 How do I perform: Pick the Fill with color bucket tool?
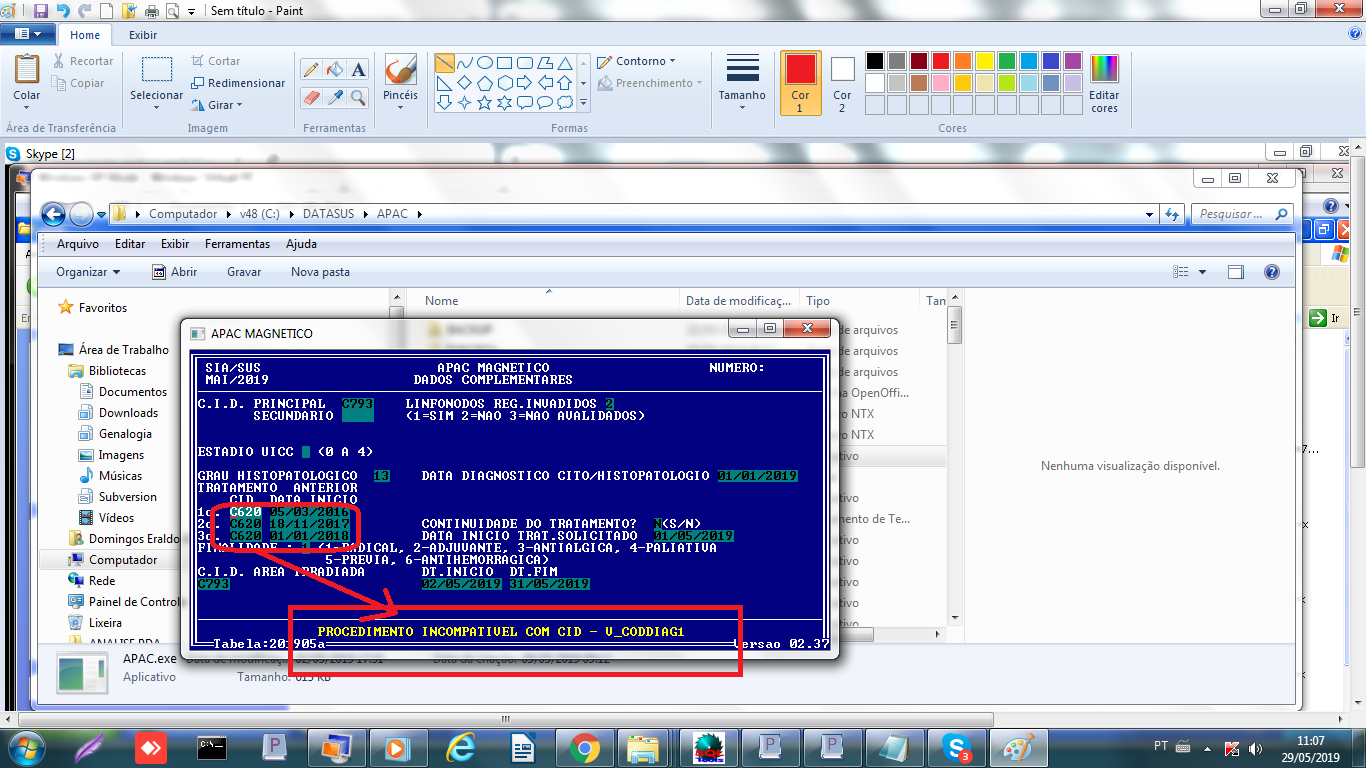tap(335, 69)
